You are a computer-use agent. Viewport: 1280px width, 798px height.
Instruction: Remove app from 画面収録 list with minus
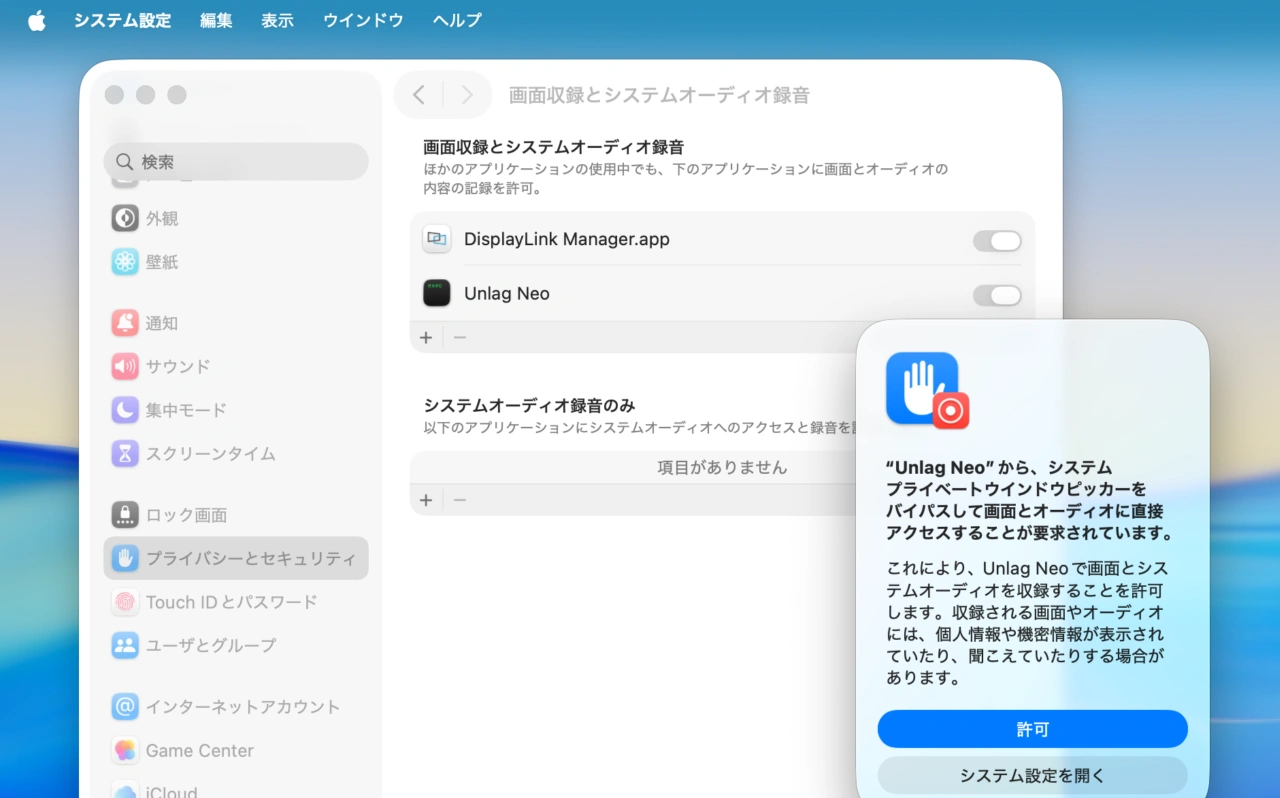460,338
